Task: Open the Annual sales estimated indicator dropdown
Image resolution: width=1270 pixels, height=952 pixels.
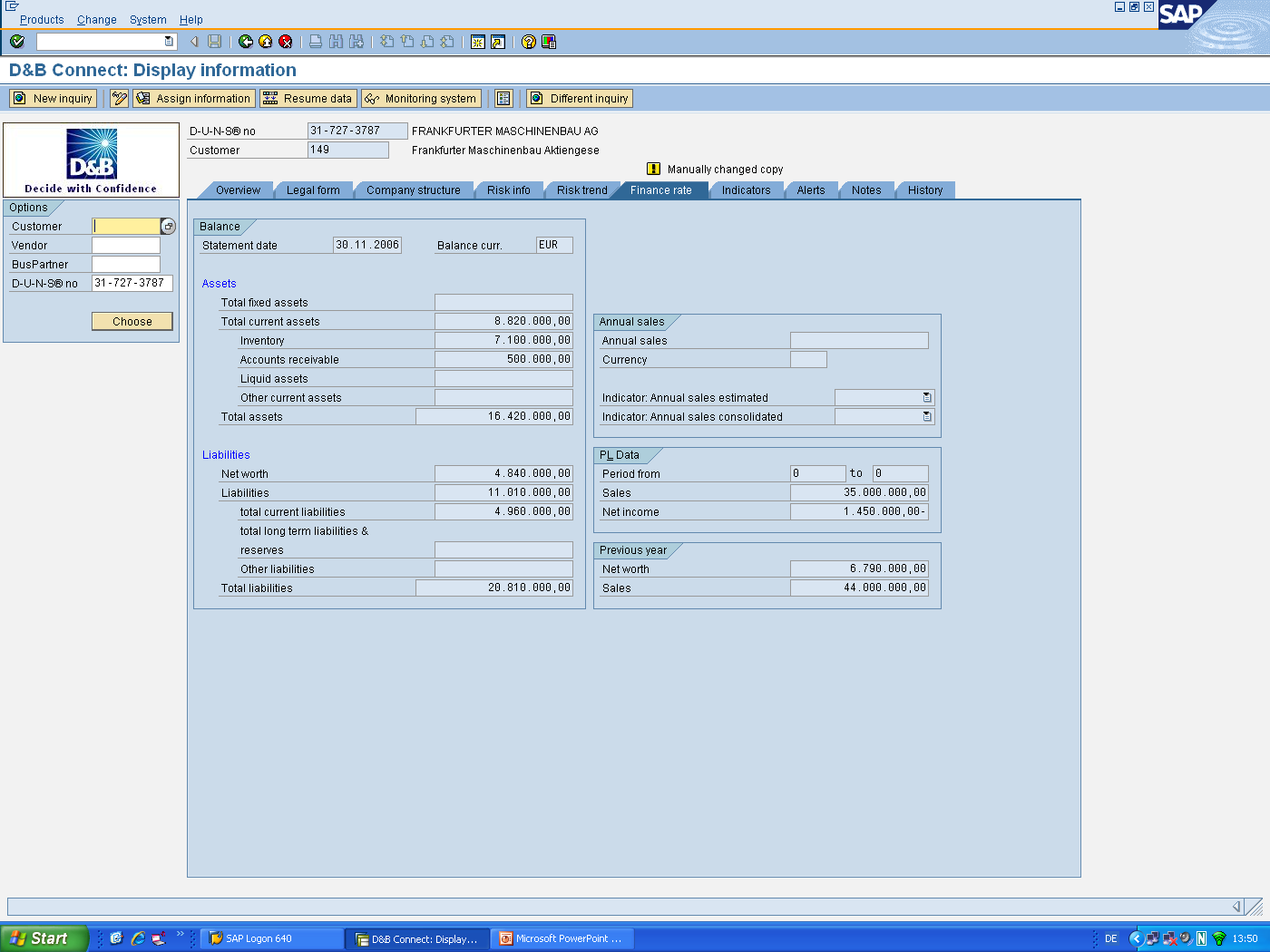Action: (926, 398)
